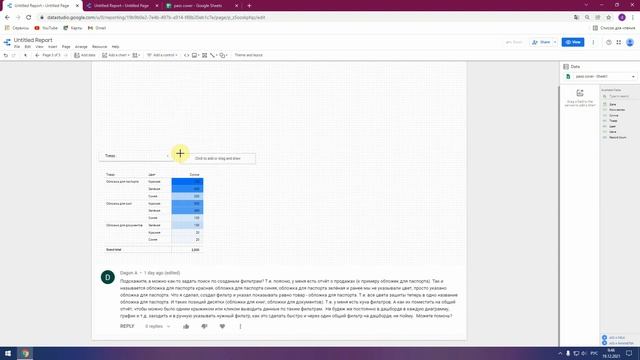The image size is (640, 360).
Task: Open the File menu
Action: coord(17,47)
